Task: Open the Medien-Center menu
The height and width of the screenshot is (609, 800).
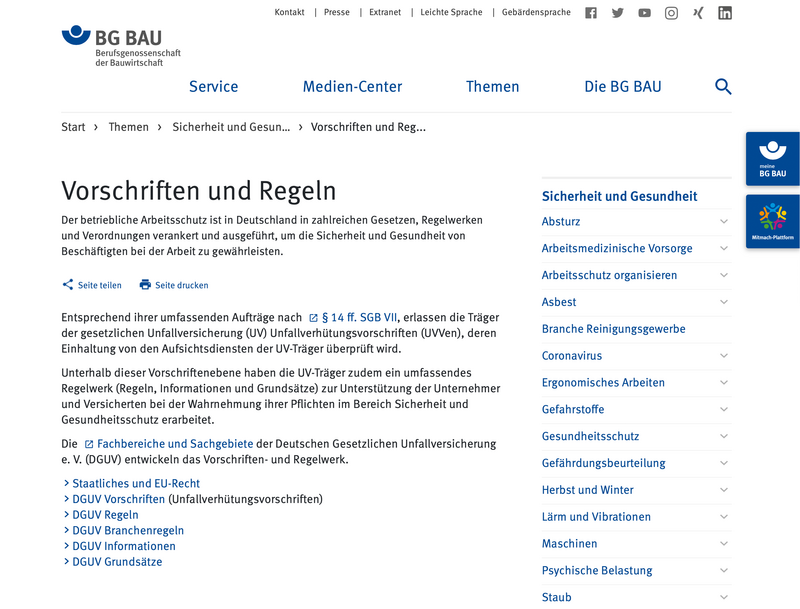Action: coord(352,87)
